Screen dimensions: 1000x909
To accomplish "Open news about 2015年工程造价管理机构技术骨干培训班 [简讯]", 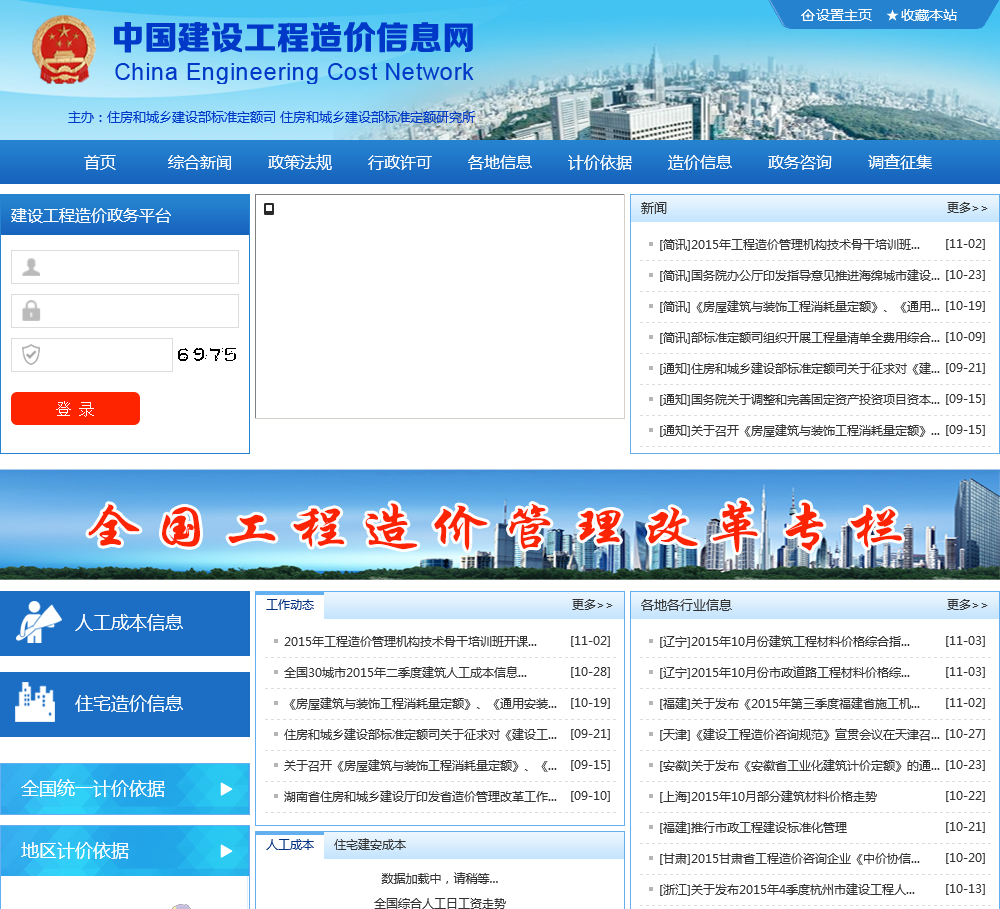I will [790, 245].
